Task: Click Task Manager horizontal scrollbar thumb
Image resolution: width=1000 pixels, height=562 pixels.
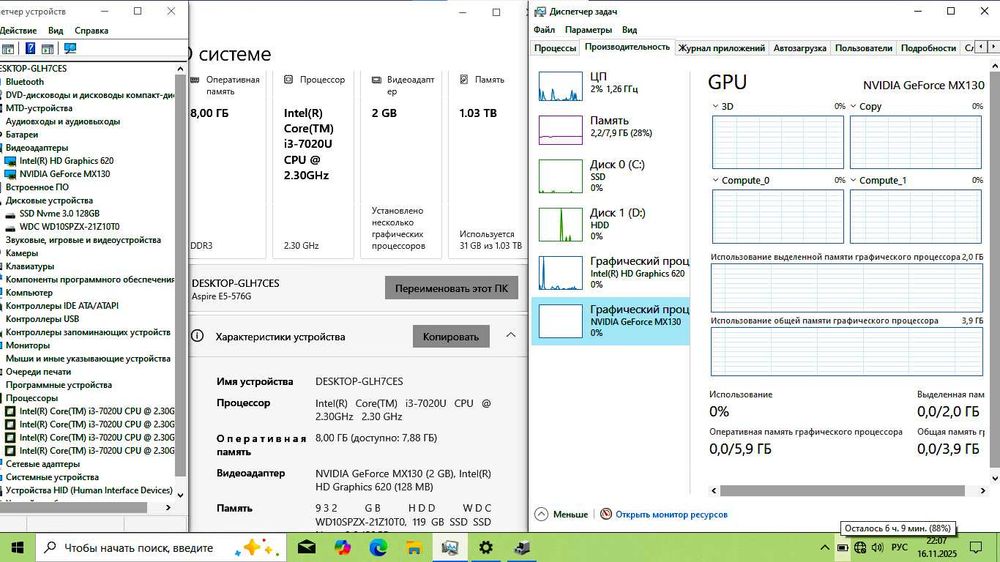Action: [842, 491]
